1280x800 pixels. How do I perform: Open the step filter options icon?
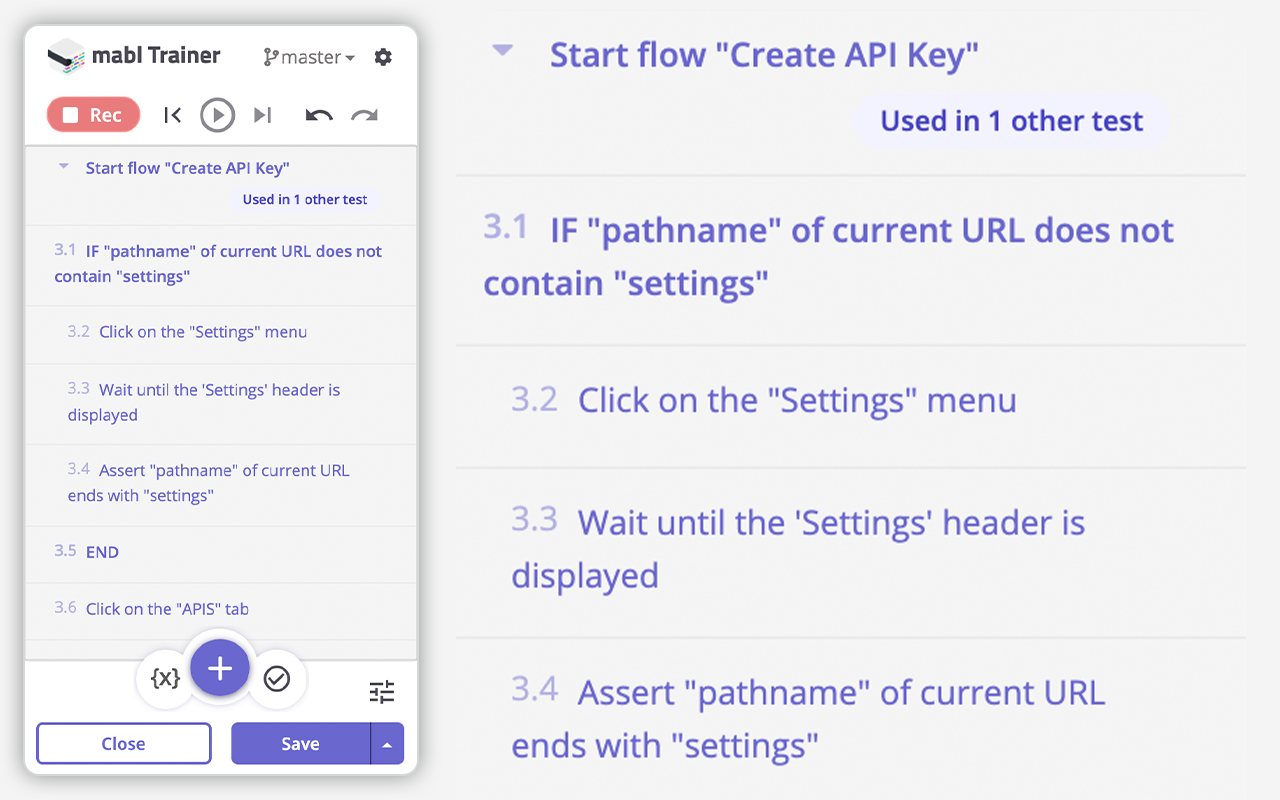(x=381, y=691)
